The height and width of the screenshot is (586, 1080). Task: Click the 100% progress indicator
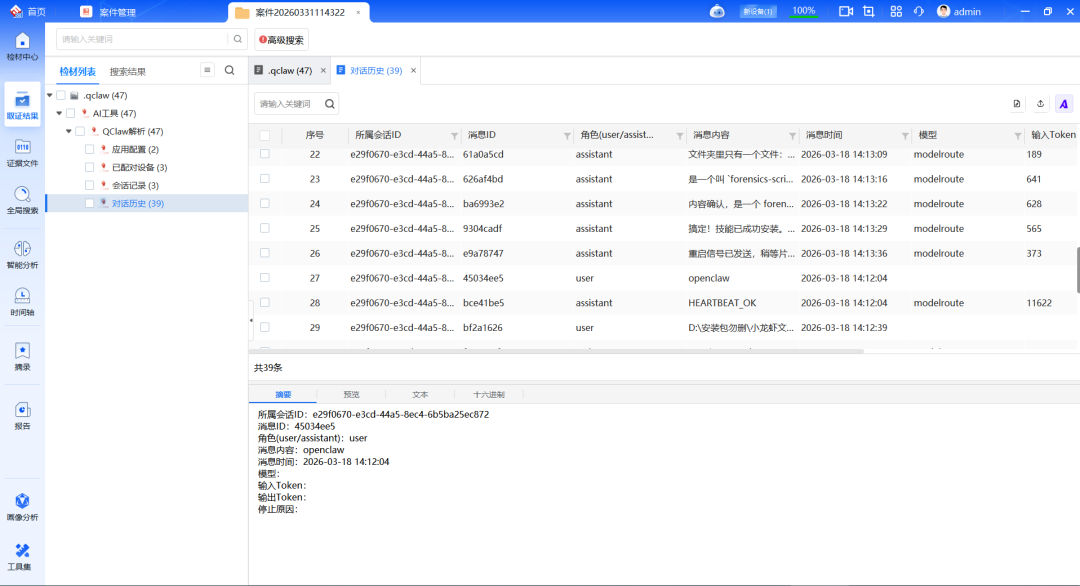pos(804,11)
